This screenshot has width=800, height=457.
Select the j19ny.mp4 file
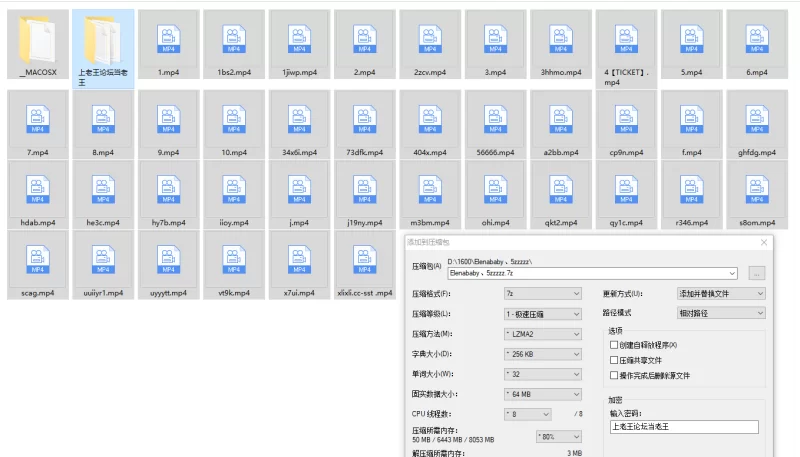pos(364,195)
